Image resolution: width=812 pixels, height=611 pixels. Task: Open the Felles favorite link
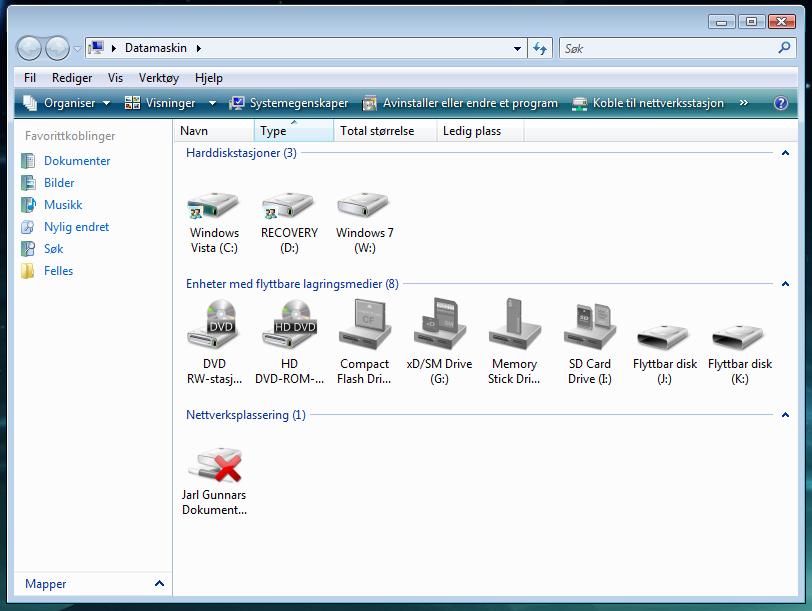58,271
